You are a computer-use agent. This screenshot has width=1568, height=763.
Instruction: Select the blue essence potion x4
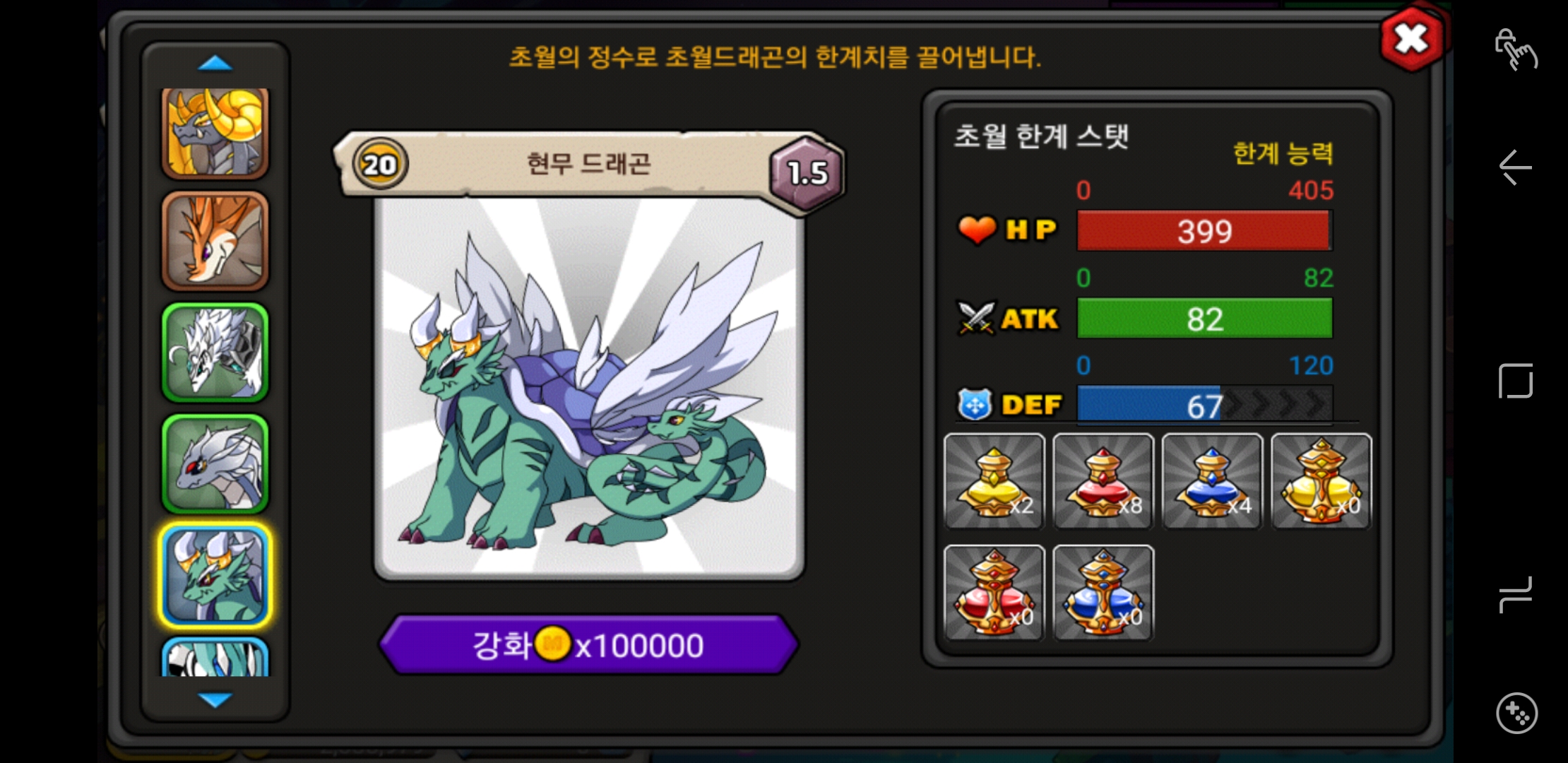click(x=1212, y=481)
